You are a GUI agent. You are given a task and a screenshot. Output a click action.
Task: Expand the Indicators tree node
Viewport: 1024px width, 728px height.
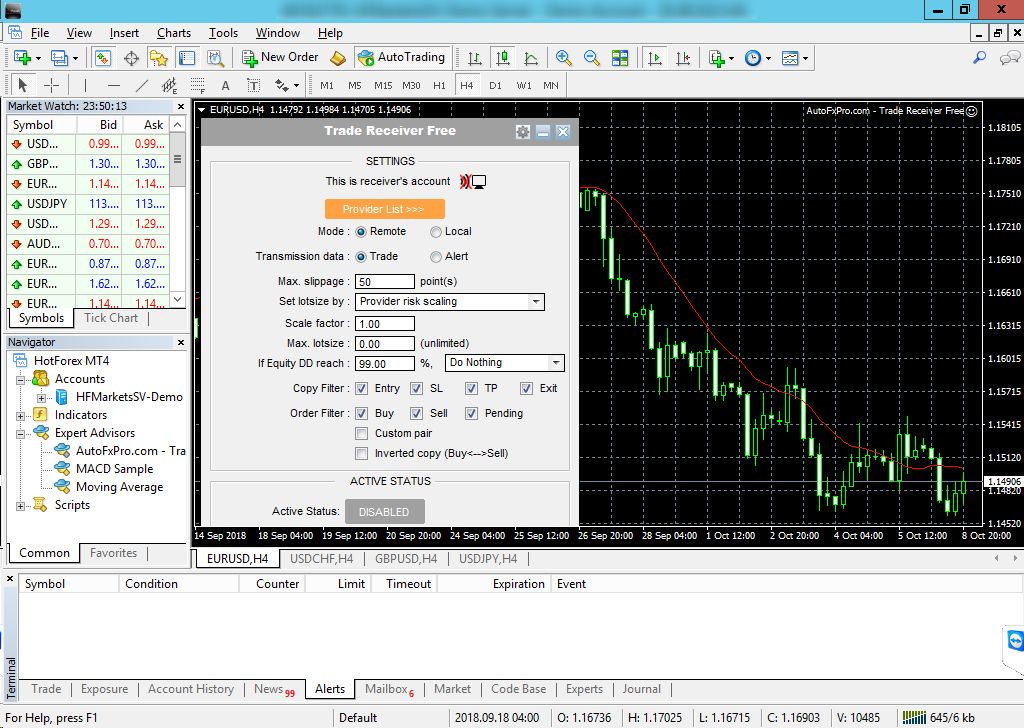pos(20,415)
